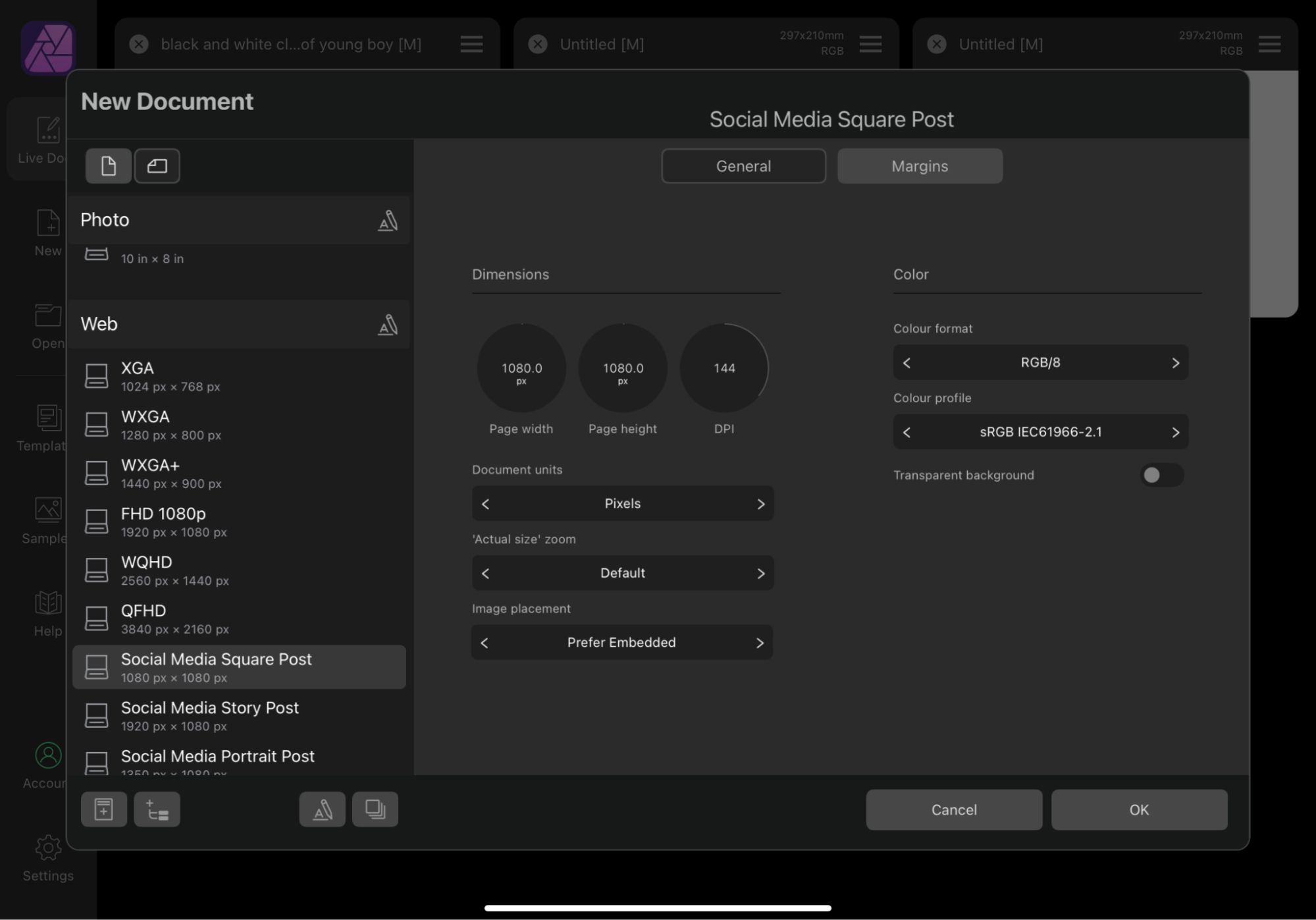Open hamburger menu of middle Untitled tab
This screenshot has width=1316, height=920.
point(870,44)
